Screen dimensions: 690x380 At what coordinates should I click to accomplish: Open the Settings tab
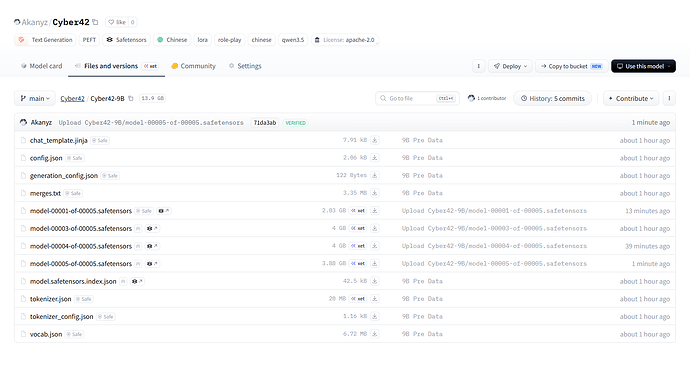(x=245, y=66)
